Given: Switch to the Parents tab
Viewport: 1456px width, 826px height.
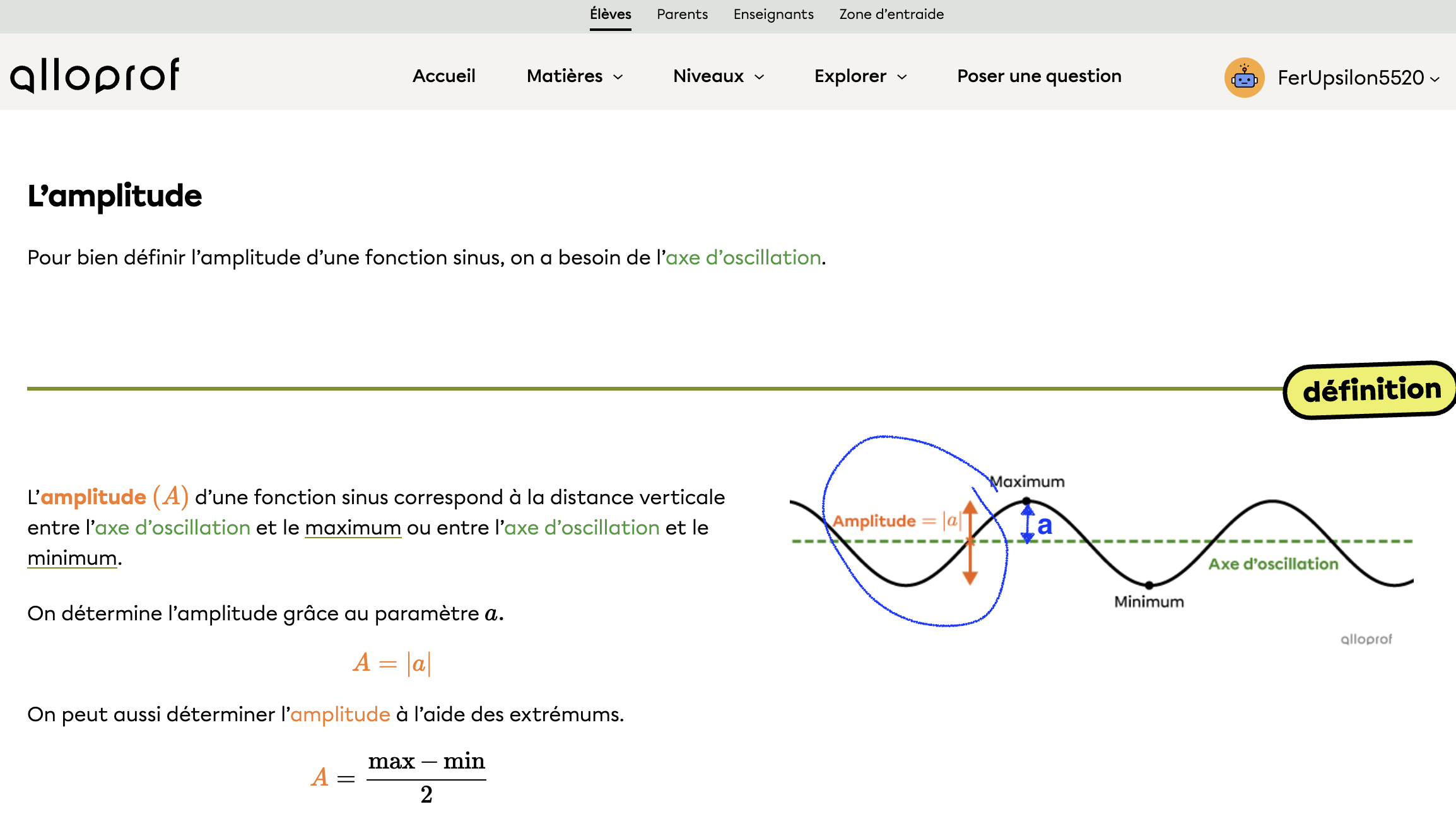Looking at the screenshot, I should tap(682, 15).
